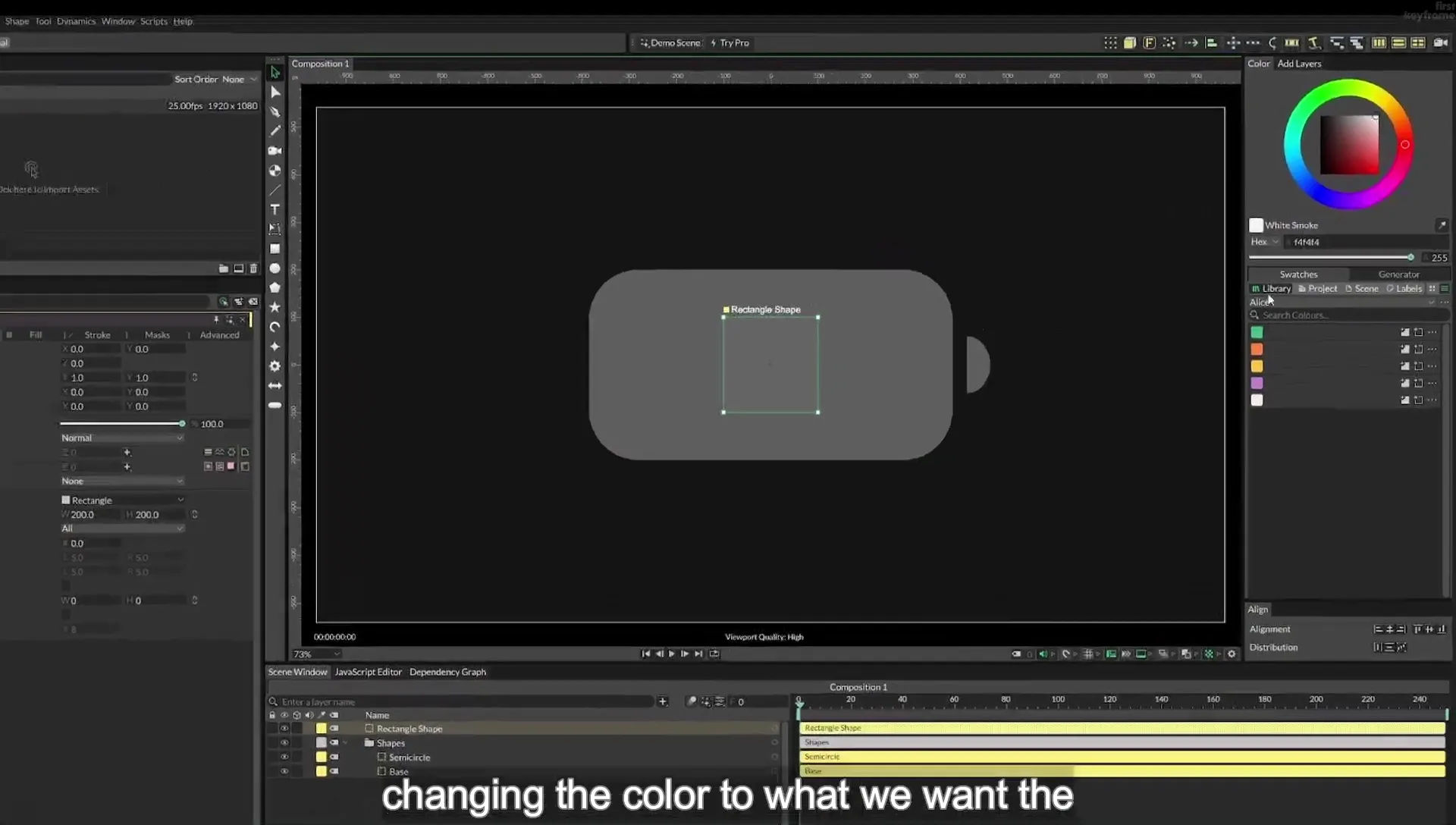Click the Pen tool icon
The height and width of the screenshot is (825, 1456).
tap(275, 111)
